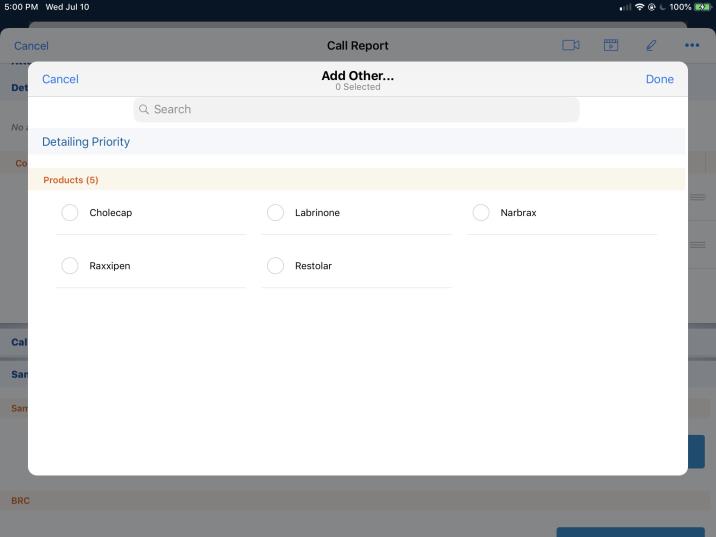Tap the magnifier icon in search bar
716x537 pixels.
[144, 109]
